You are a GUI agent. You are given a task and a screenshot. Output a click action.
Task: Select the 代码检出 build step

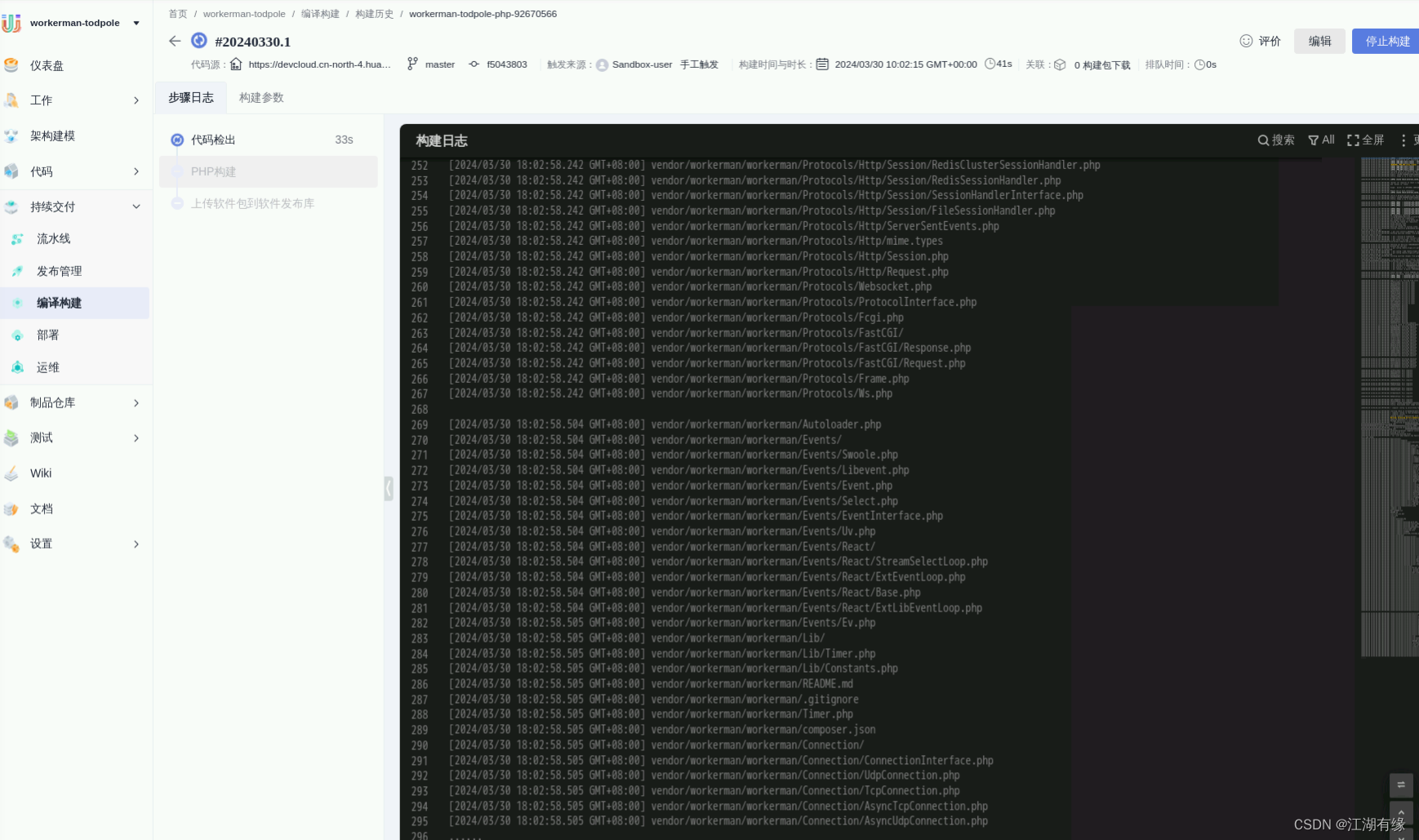[268, 140]
